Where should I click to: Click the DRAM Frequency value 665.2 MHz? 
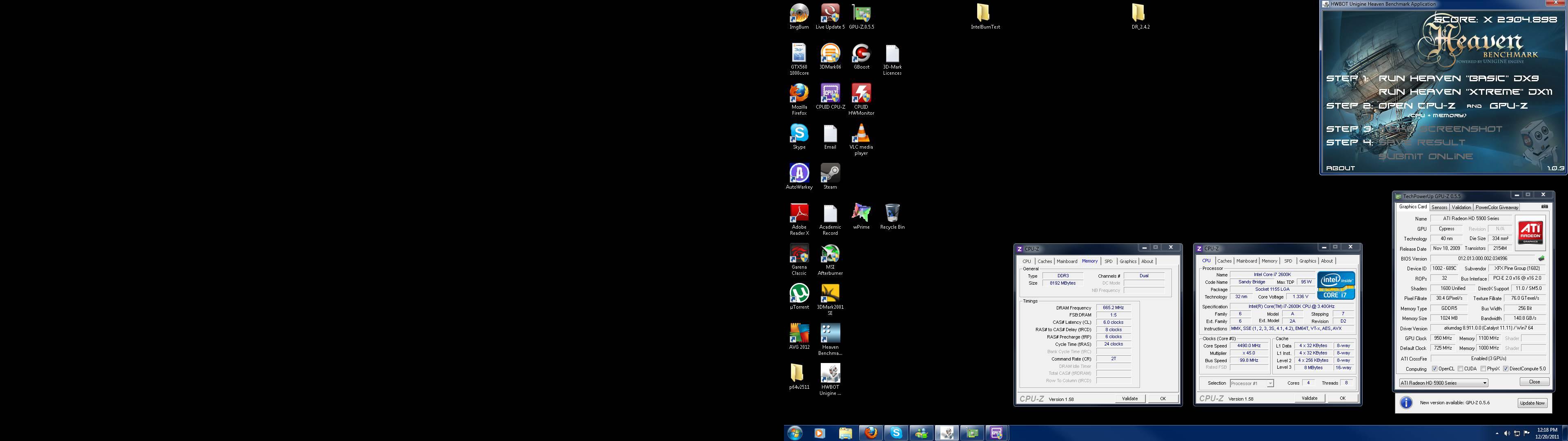click(x=1113, y=307)
